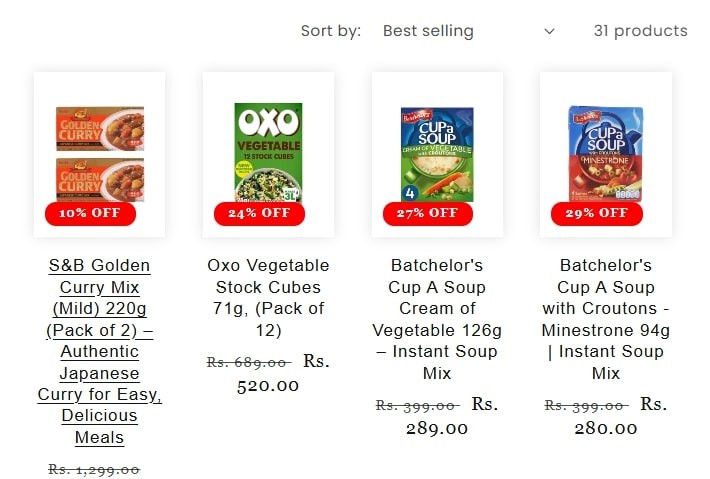Click the Sort by dropdown chevron arrow

[549, 31]
